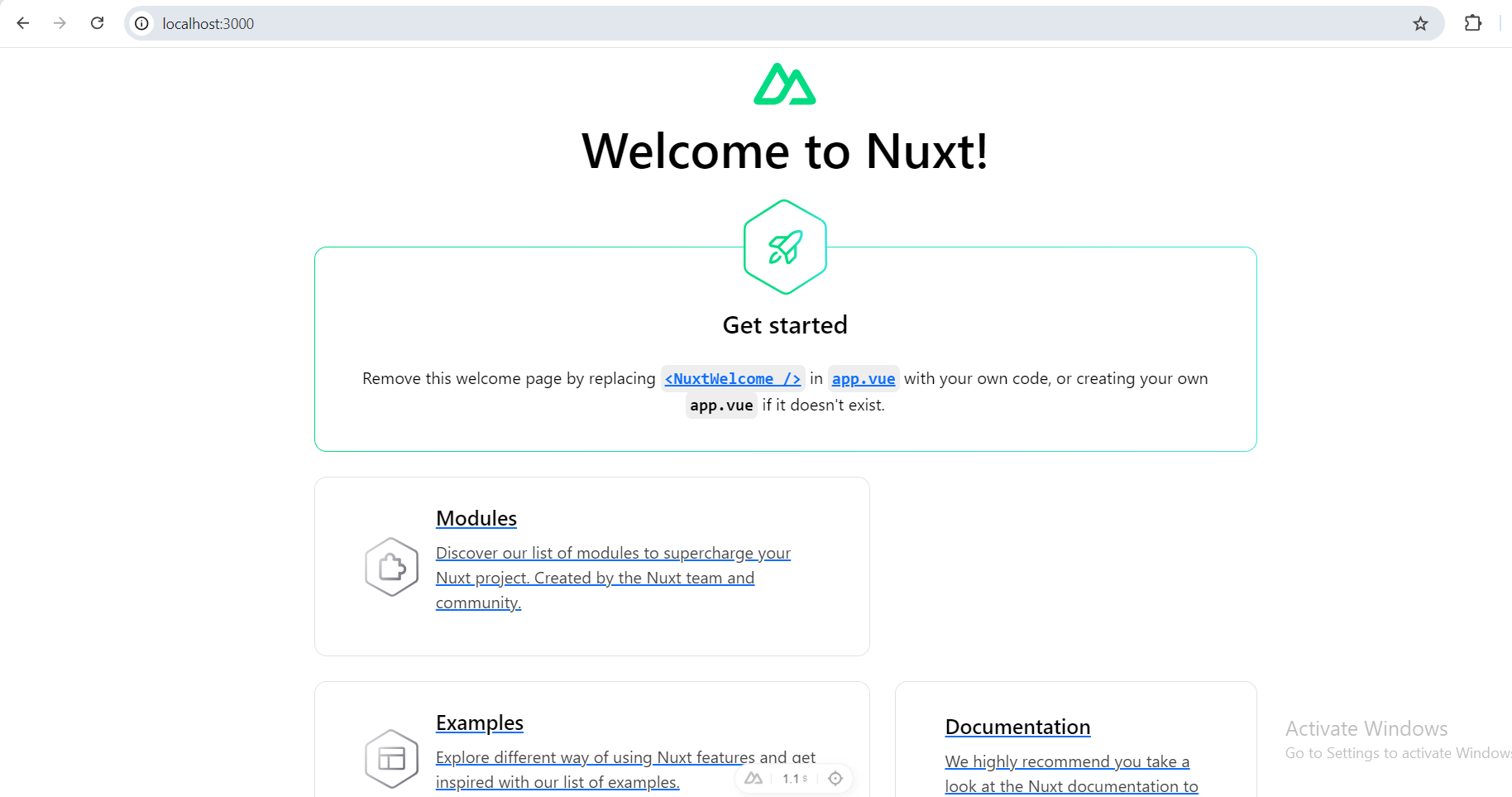Select the puzzle-piece icon beside Modules
The height and width of the screenshot is (797, 1512).
(391, 566)
